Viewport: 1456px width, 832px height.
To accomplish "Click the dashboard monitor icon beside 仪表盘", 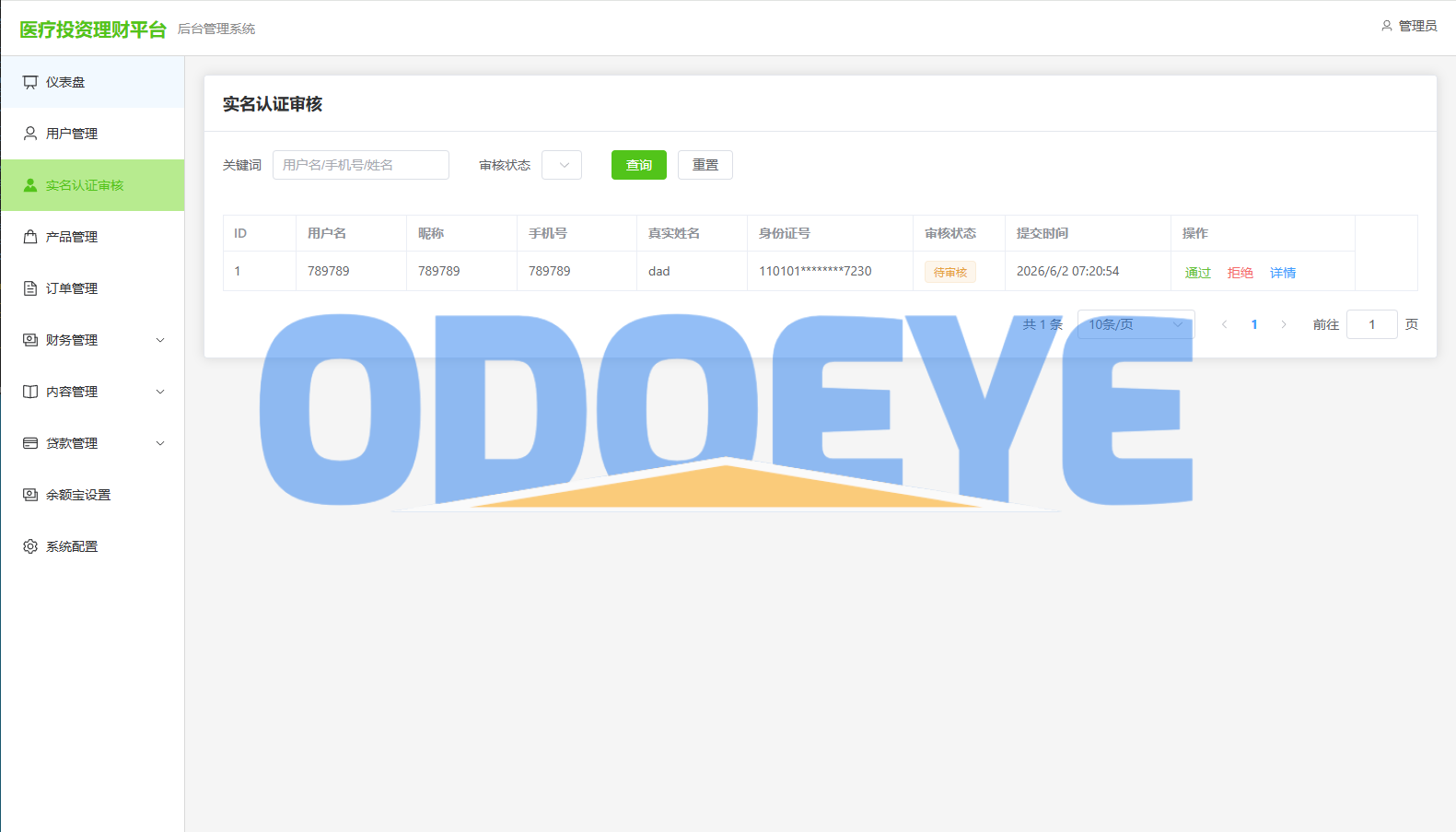I will 30,82.
